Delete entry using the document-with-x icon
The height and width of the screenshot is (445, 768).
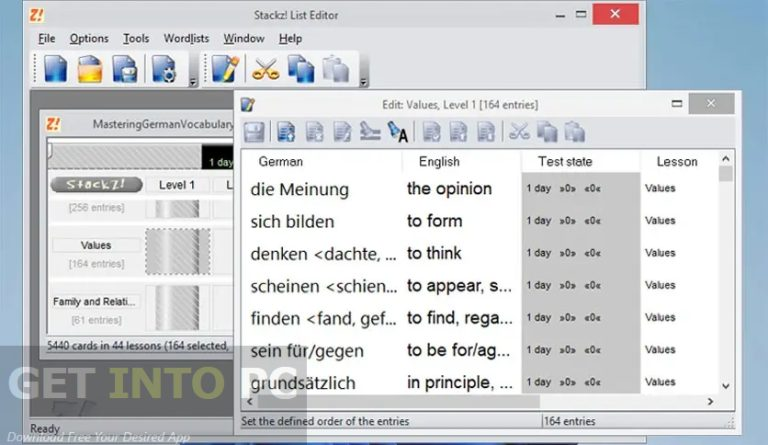(314, 132)
